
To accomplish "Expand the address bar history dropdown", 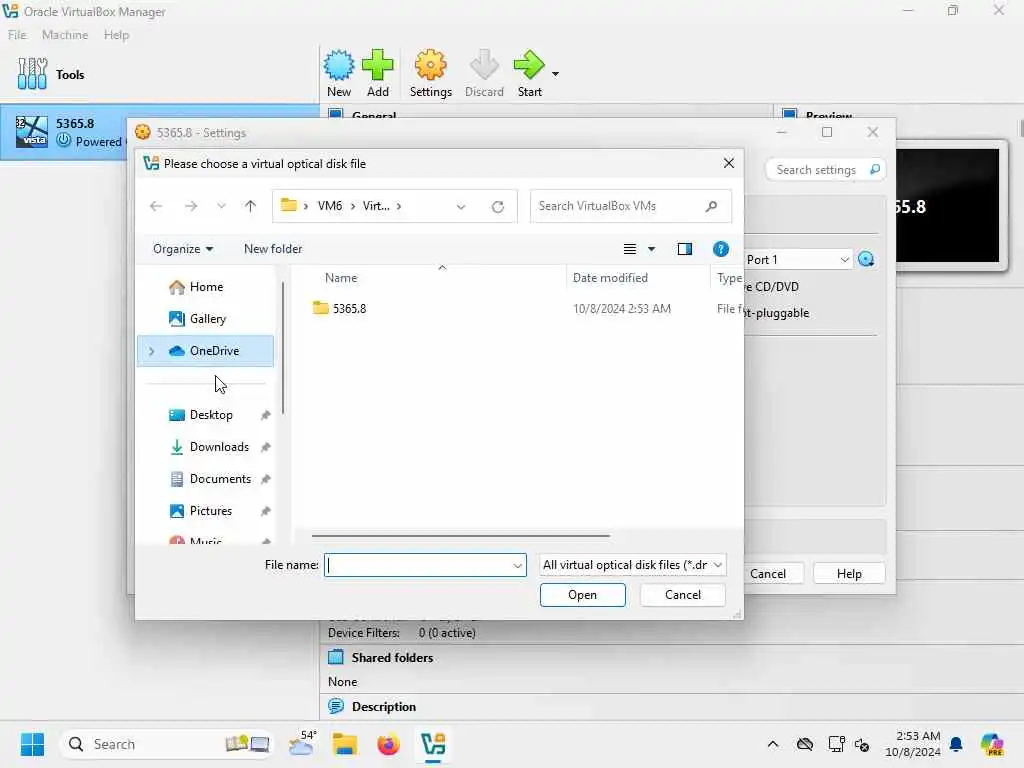I will pos(461,206).
